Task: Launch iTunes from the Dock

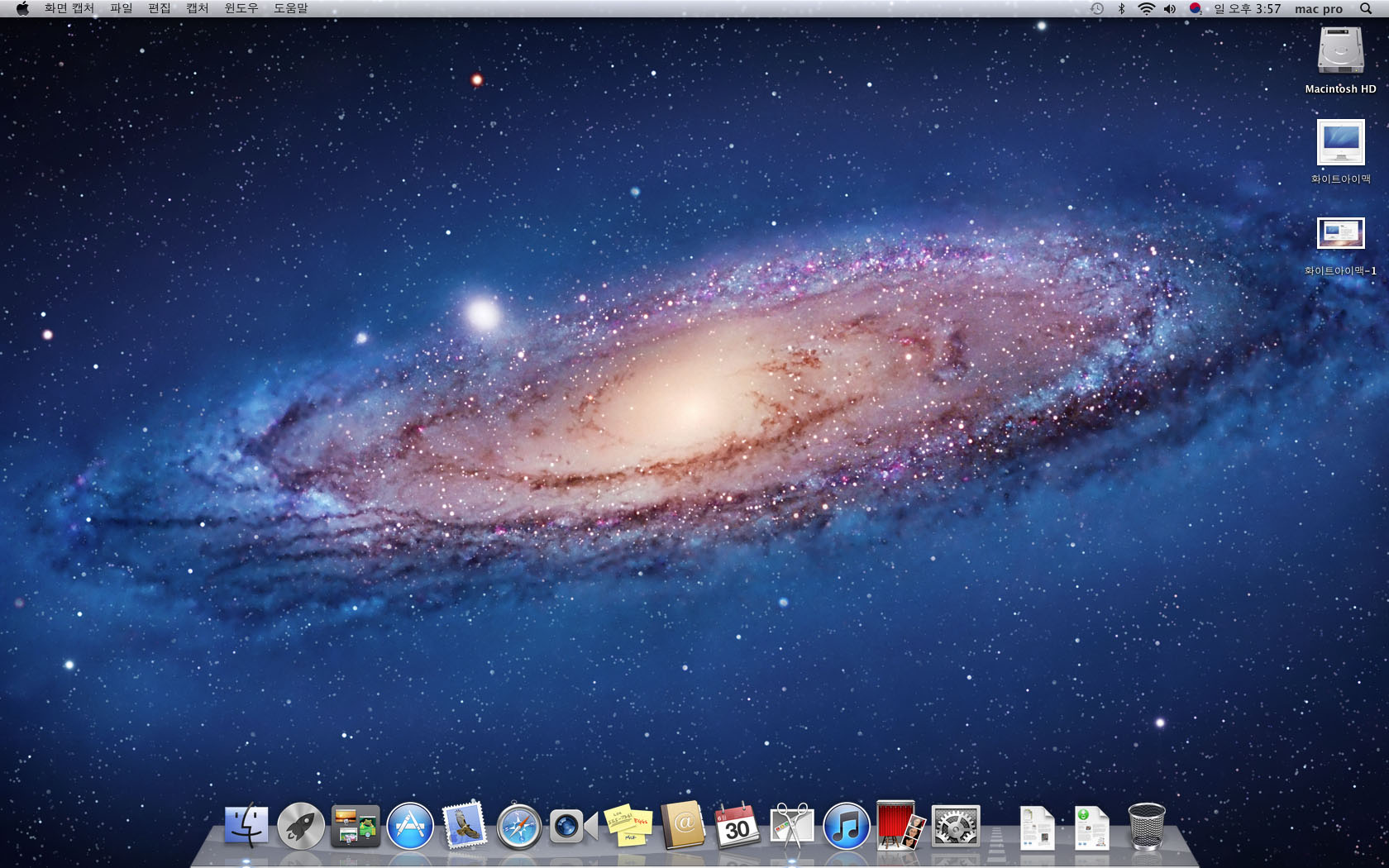Action: click(846, 826)
